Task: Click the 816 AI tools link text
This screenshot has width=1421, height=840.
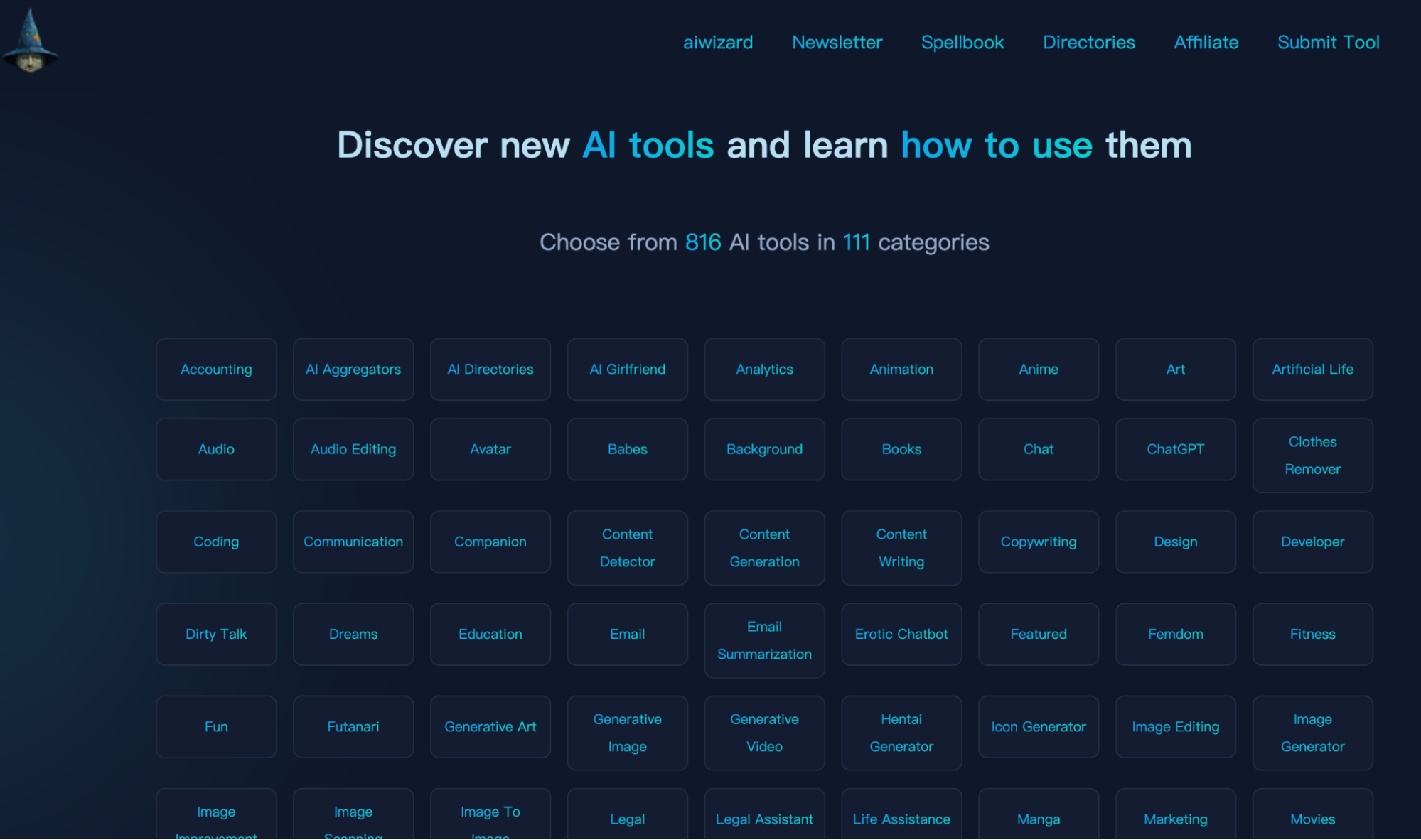Action: pos(702,242)
